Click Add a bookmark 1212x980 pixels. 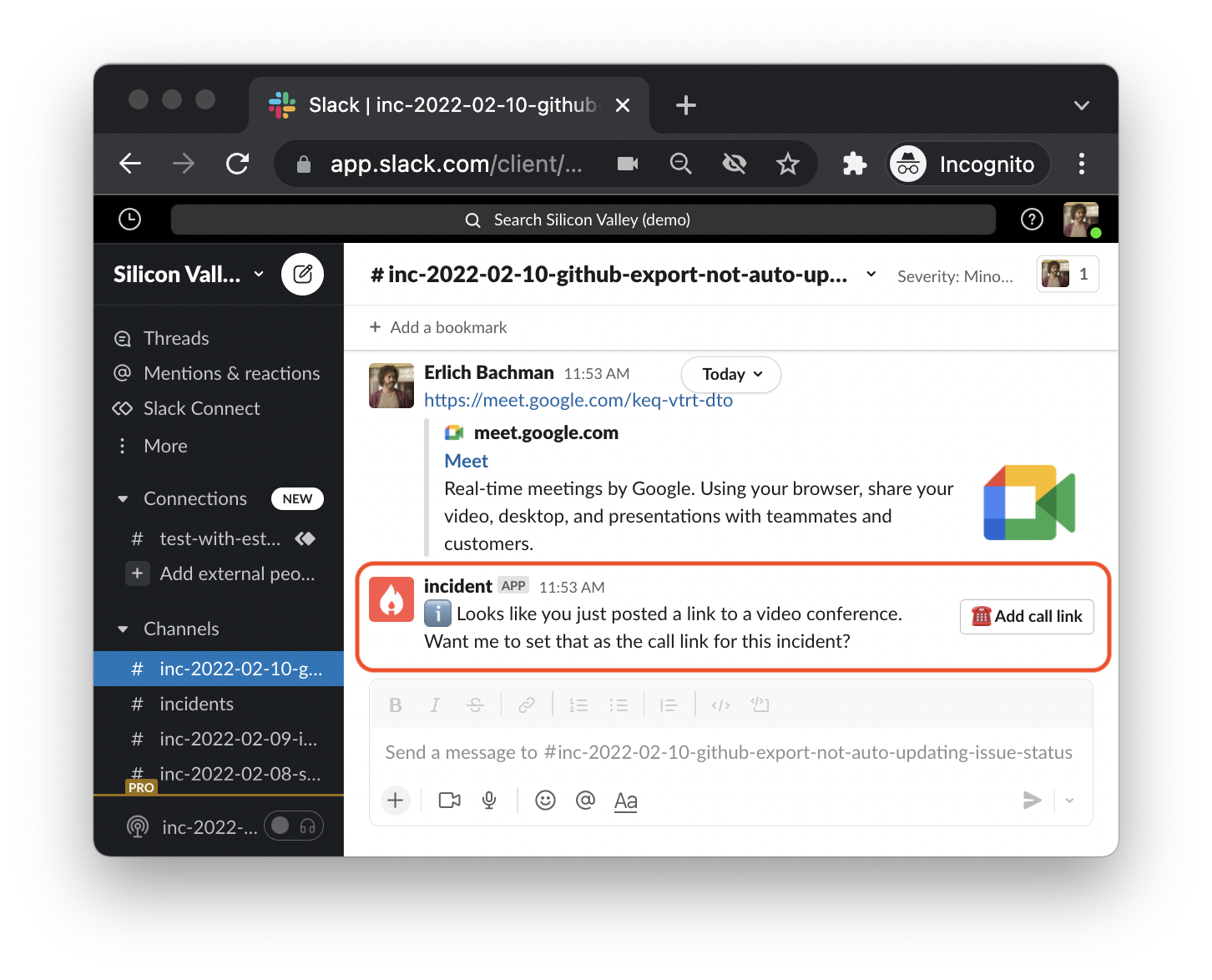pos(438,327)
